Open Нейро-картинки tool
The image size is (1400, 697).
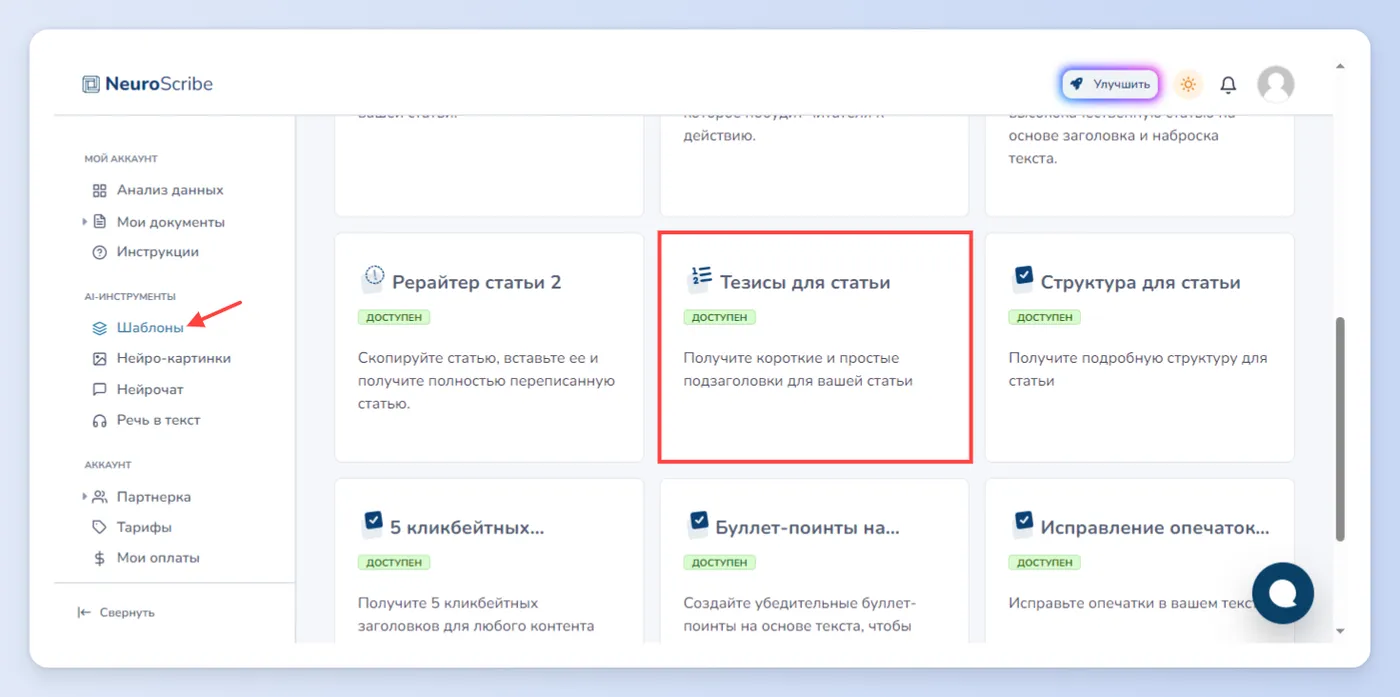coord(174,358)
